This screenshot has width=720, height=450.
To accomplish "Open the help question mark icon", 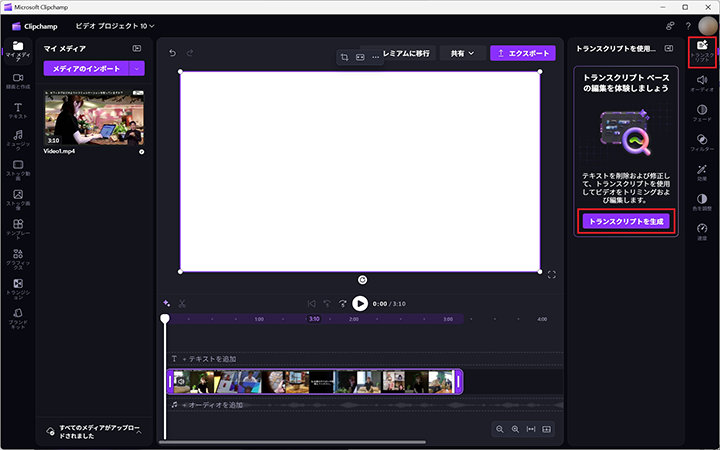I will [688, 26].
